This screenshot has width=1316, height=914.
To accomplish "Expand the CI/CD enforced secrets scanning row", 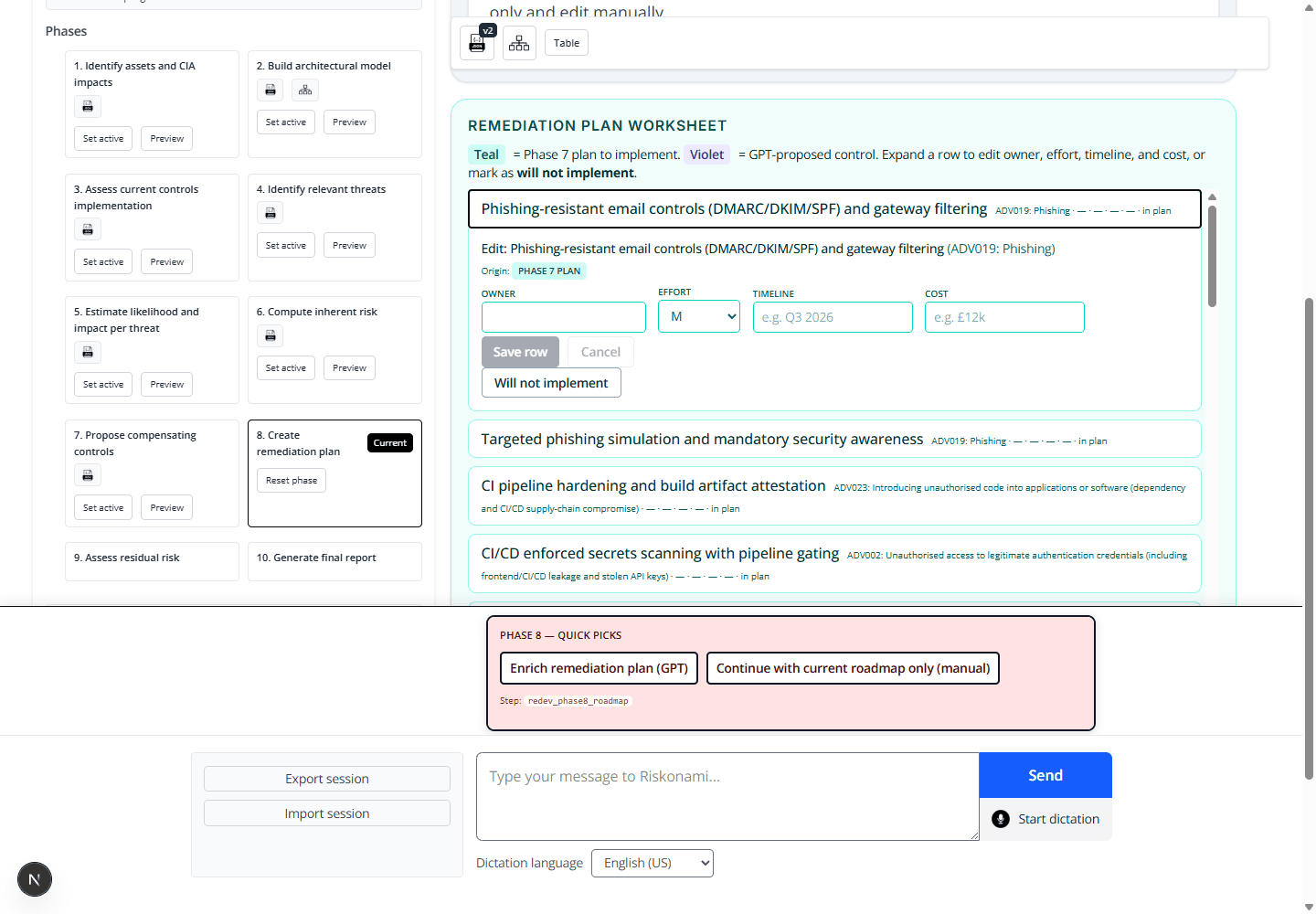I will coord(834,564).
